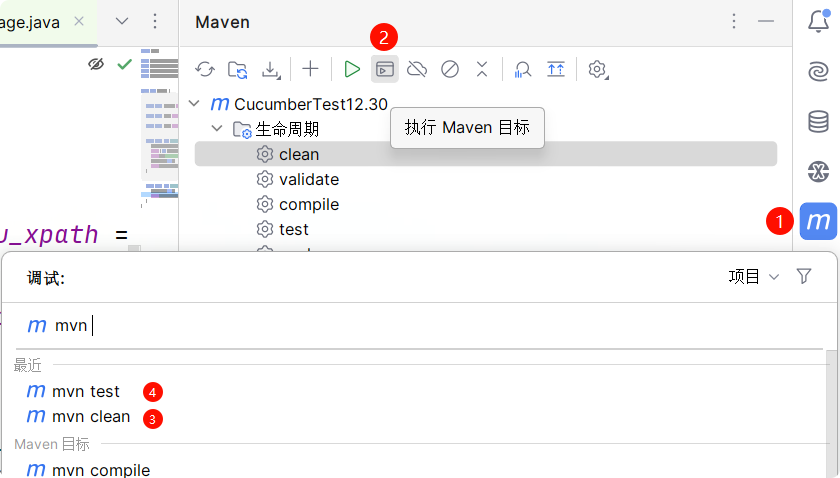Open editor tab options menu
This screenshot has width=840, height=478.
tap(155, 21)
